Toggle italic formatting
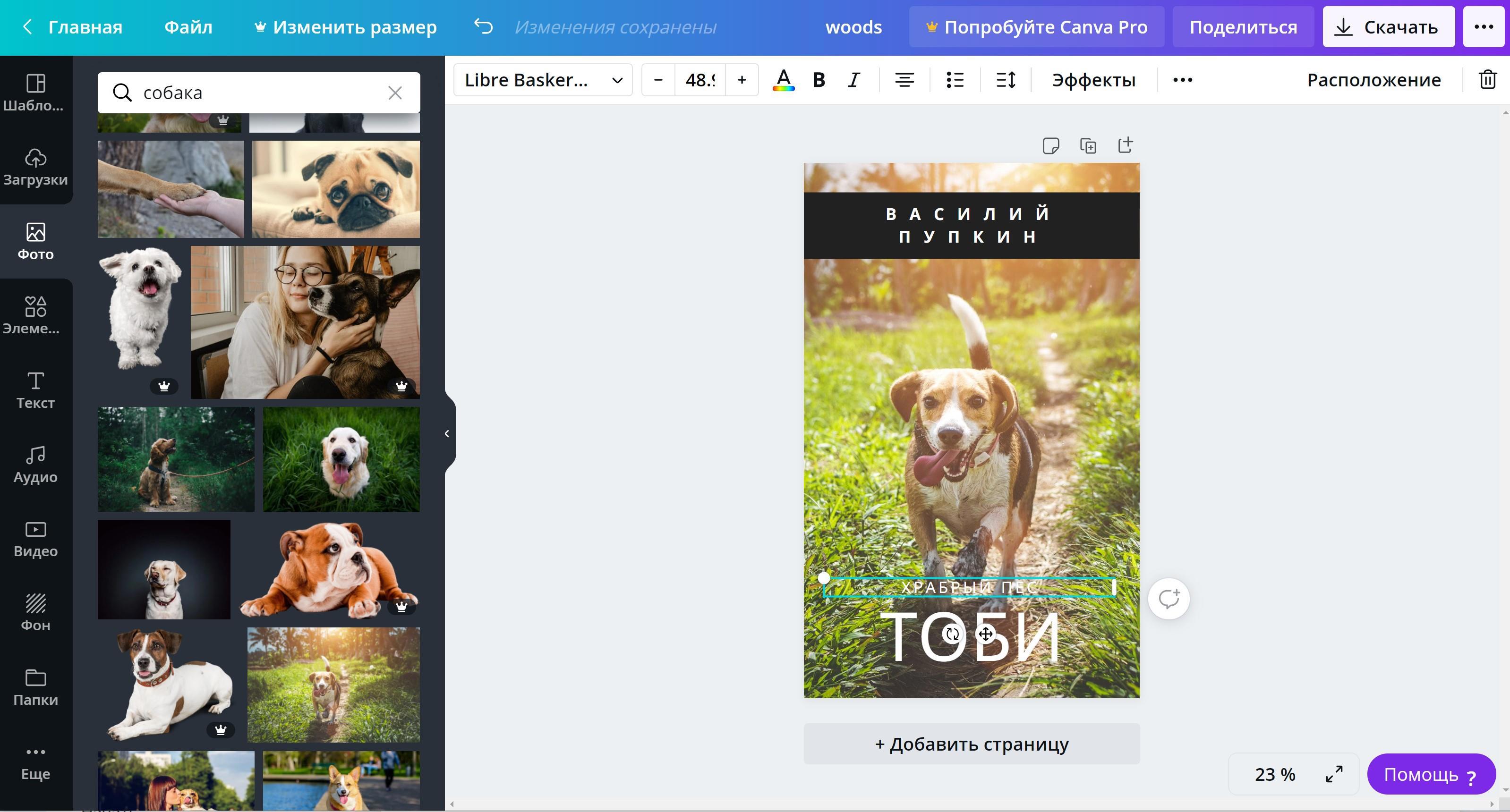This screenshot has height=812, width=1510. click(x=853, y=80)
